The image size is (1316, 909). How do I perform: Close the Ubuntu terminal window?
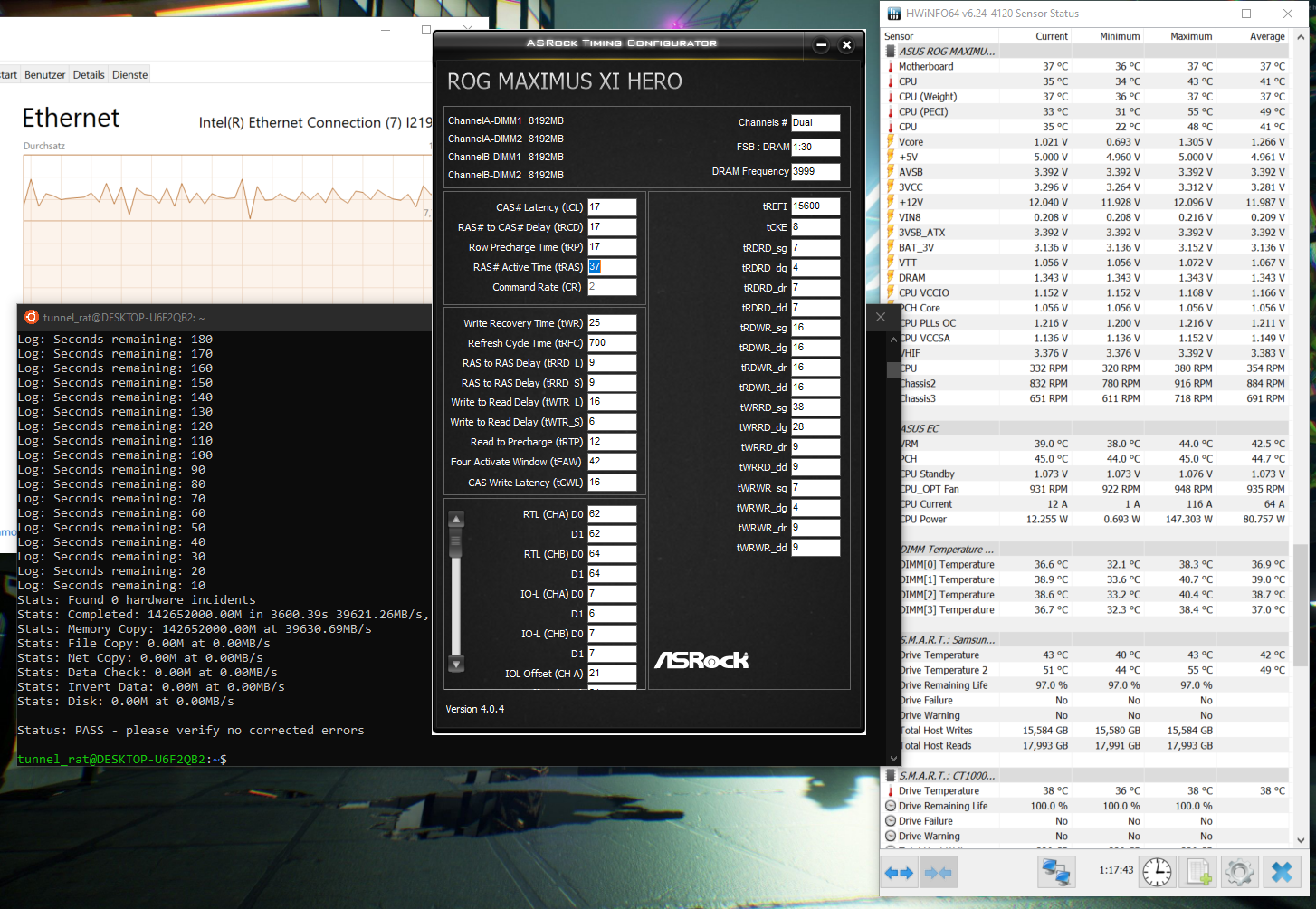pyautogui.click(x=881, y=317)
